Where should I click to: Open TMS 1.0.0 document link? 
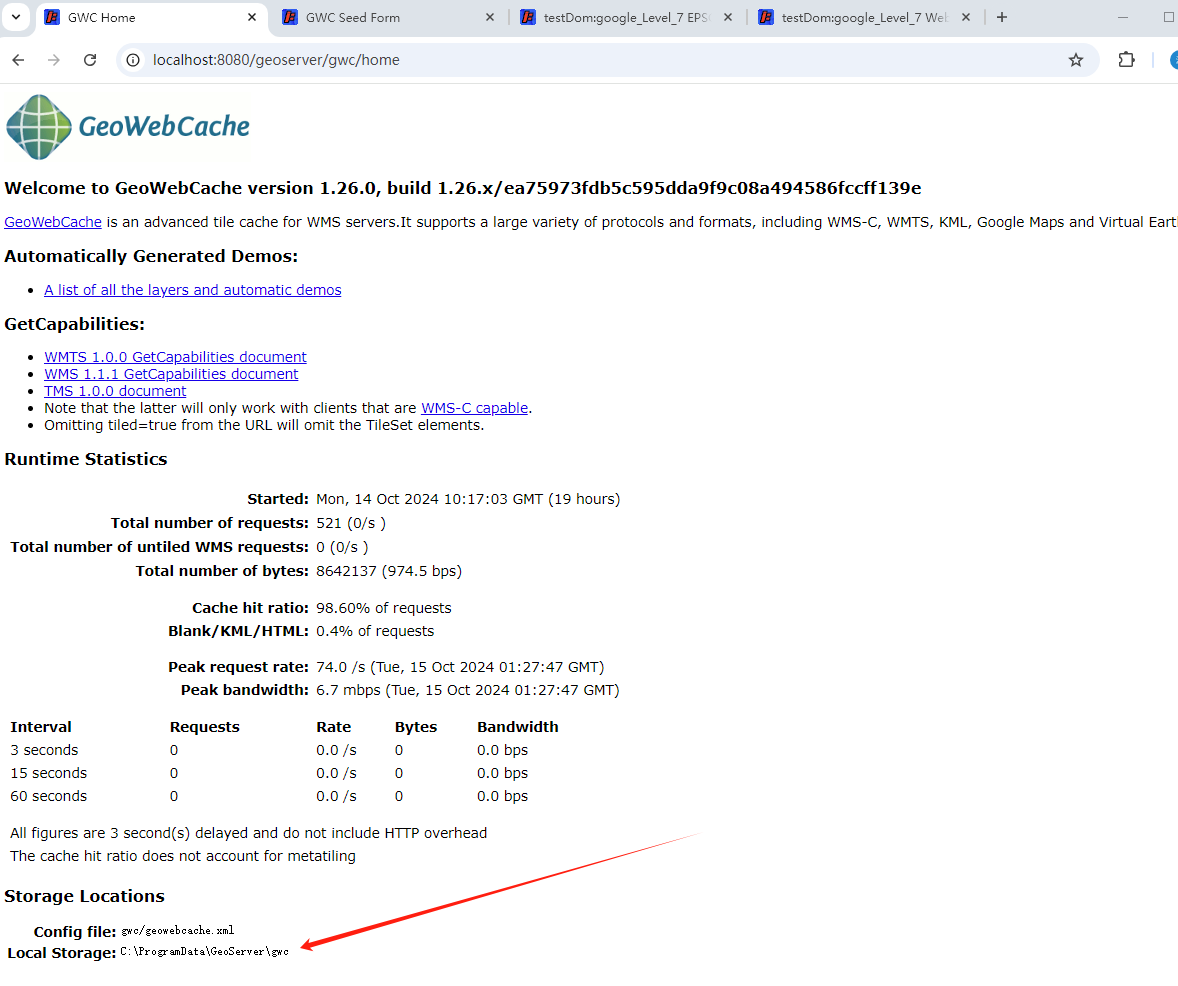tap(115, 391)
